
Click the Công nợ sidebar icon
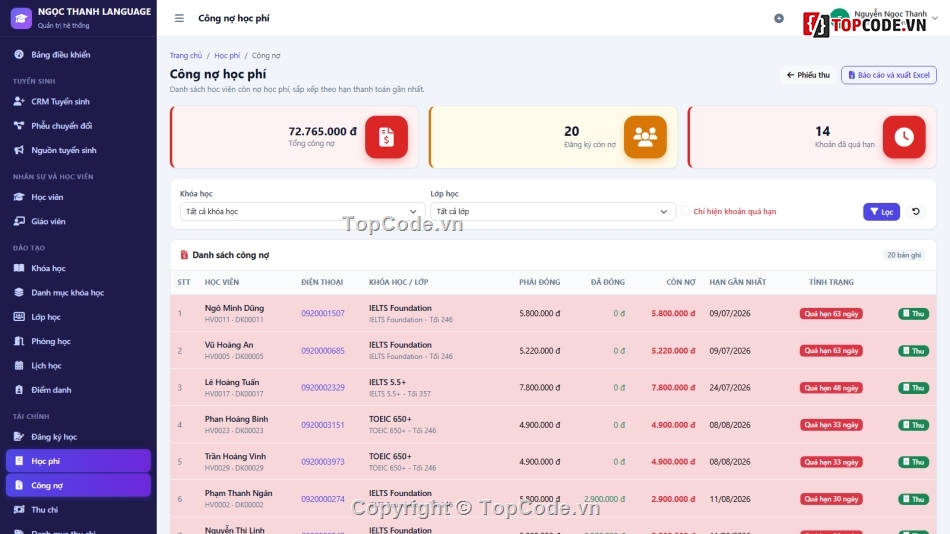point(19,486)
